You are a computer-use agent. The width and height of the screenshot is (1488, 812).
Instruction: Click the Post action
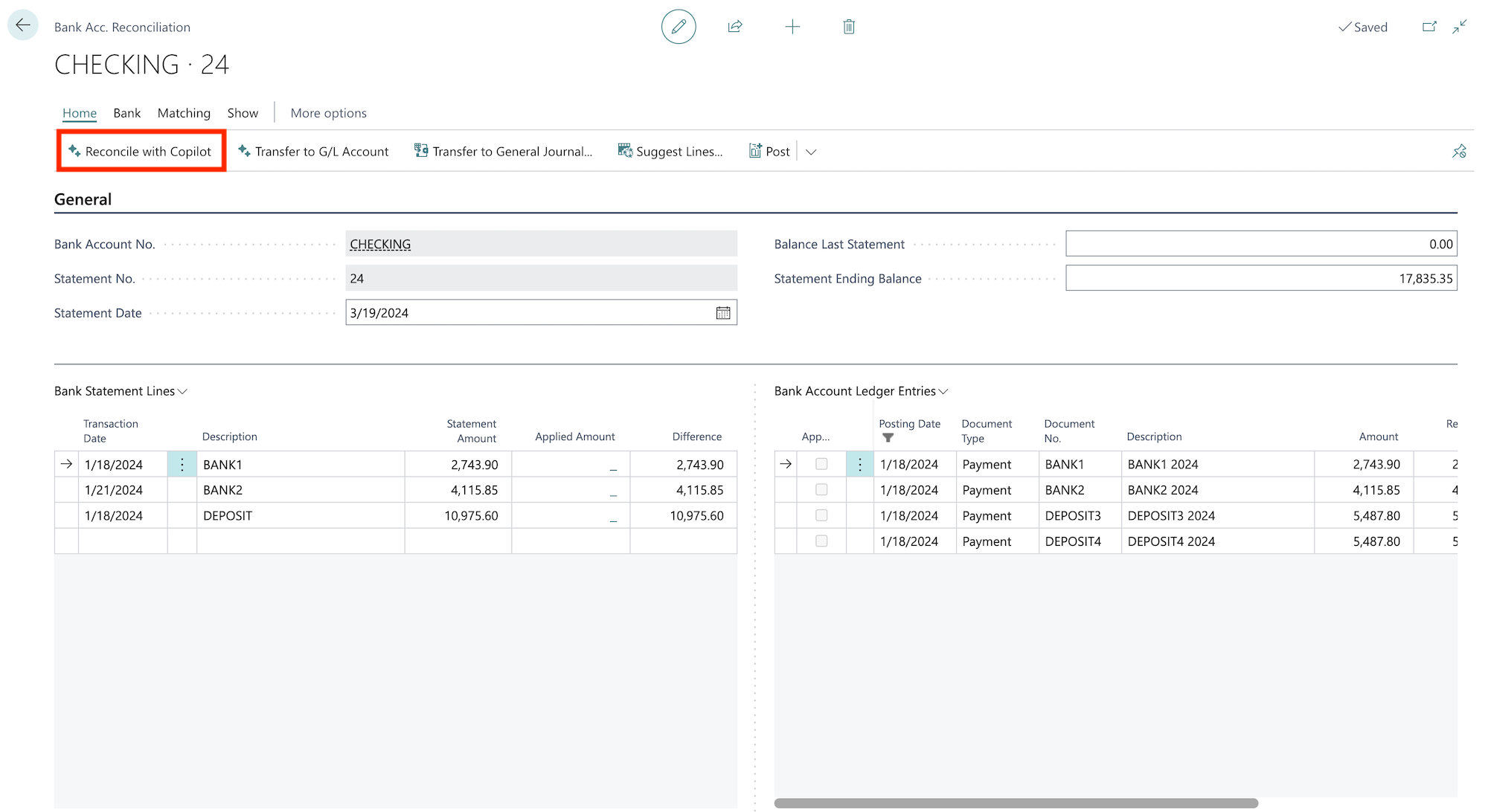tap(769, 152)
